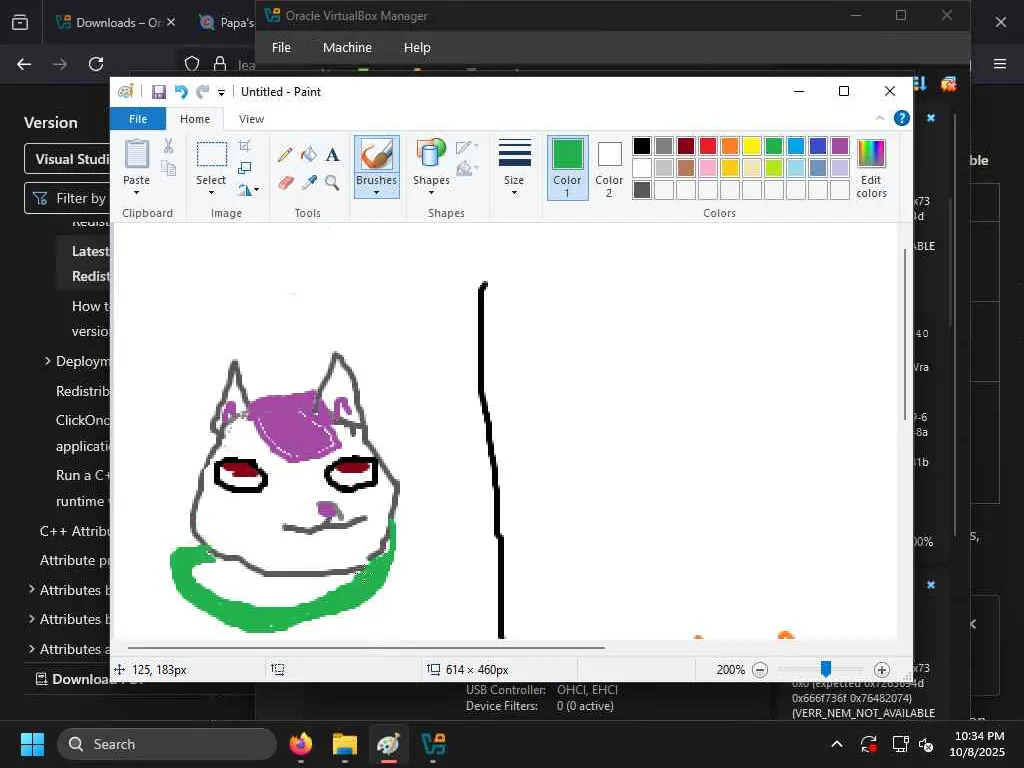The height and width of the screenshot is (768, 1024).
Task: Open VirtualBox Manager Help menu
Action: pos(417,48)
